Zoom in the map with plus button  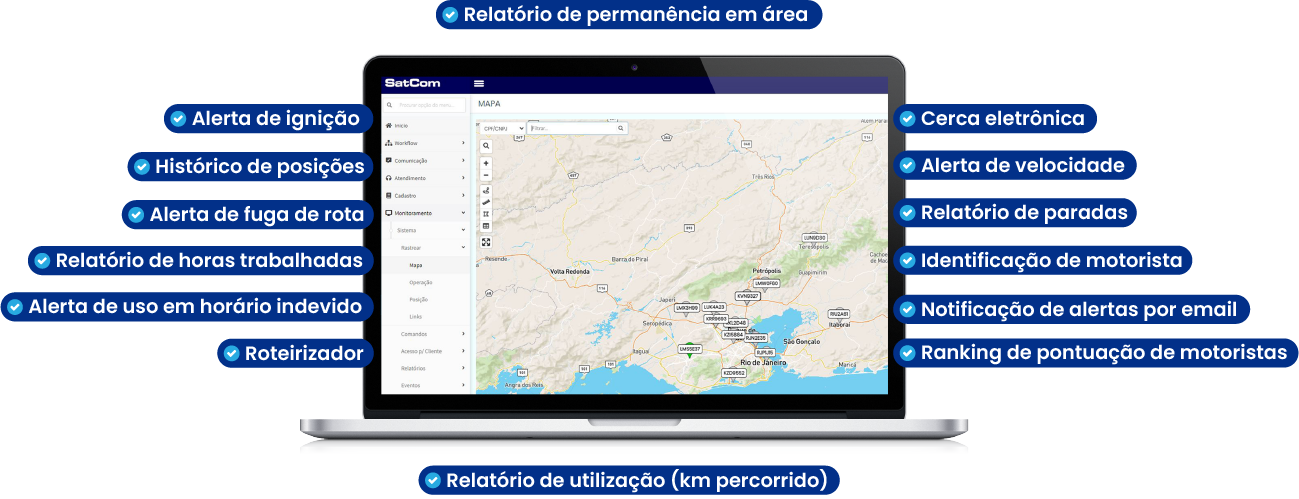pos(486,163)
